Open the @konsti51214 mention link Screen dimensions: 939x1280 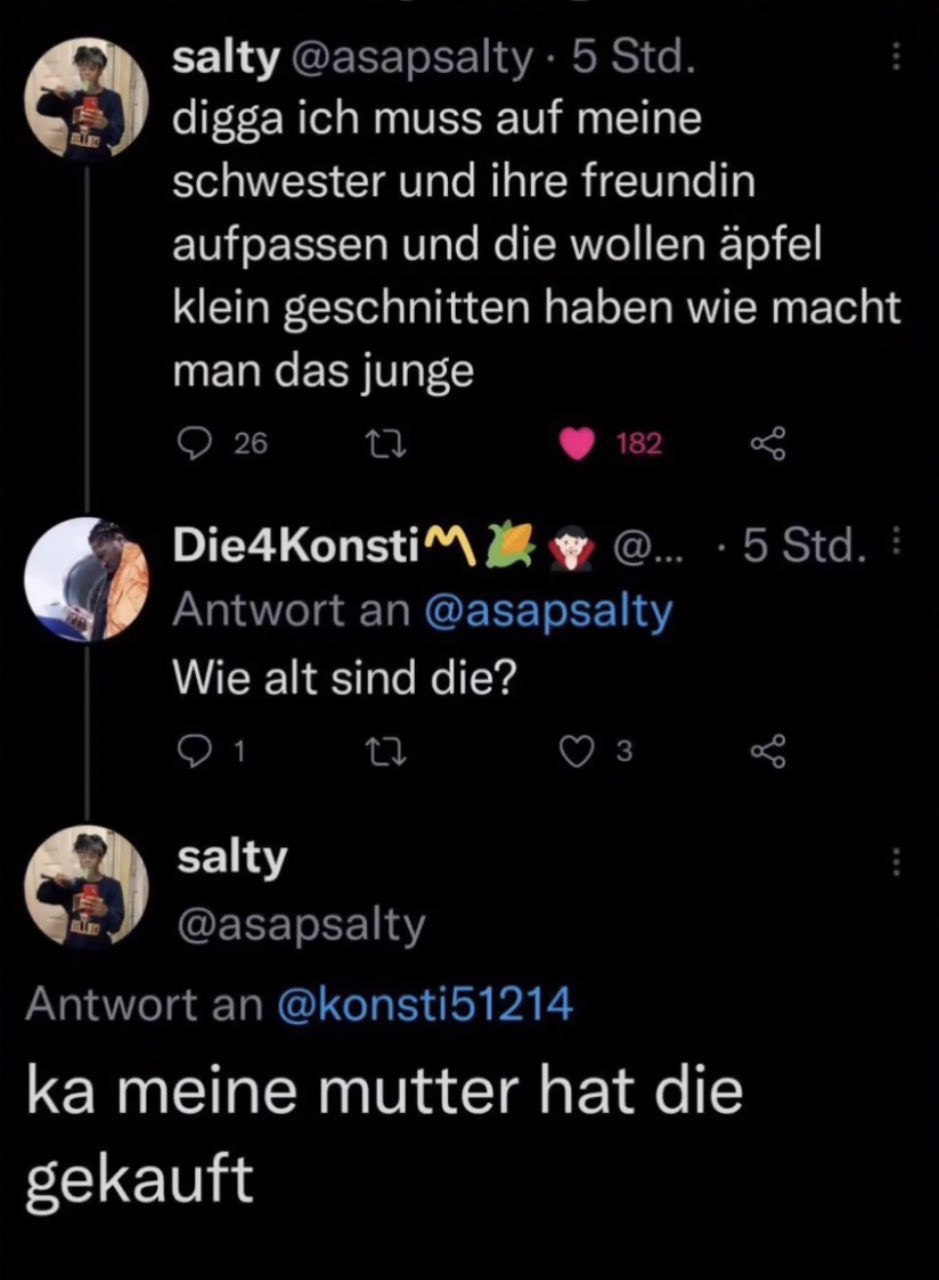pyautogui.click(x=424, y=1003)
